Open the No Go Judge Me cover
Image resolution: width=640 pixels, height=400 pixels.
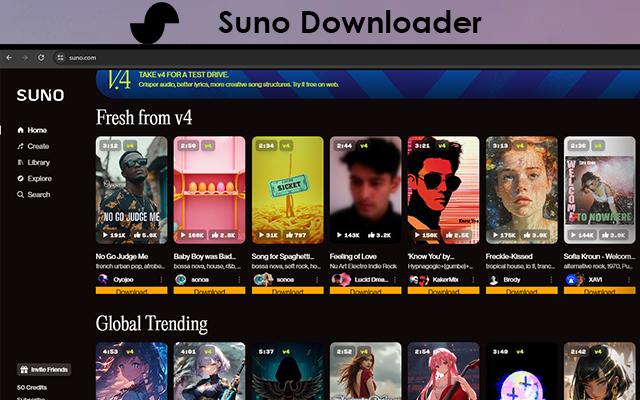coord(131,190)
